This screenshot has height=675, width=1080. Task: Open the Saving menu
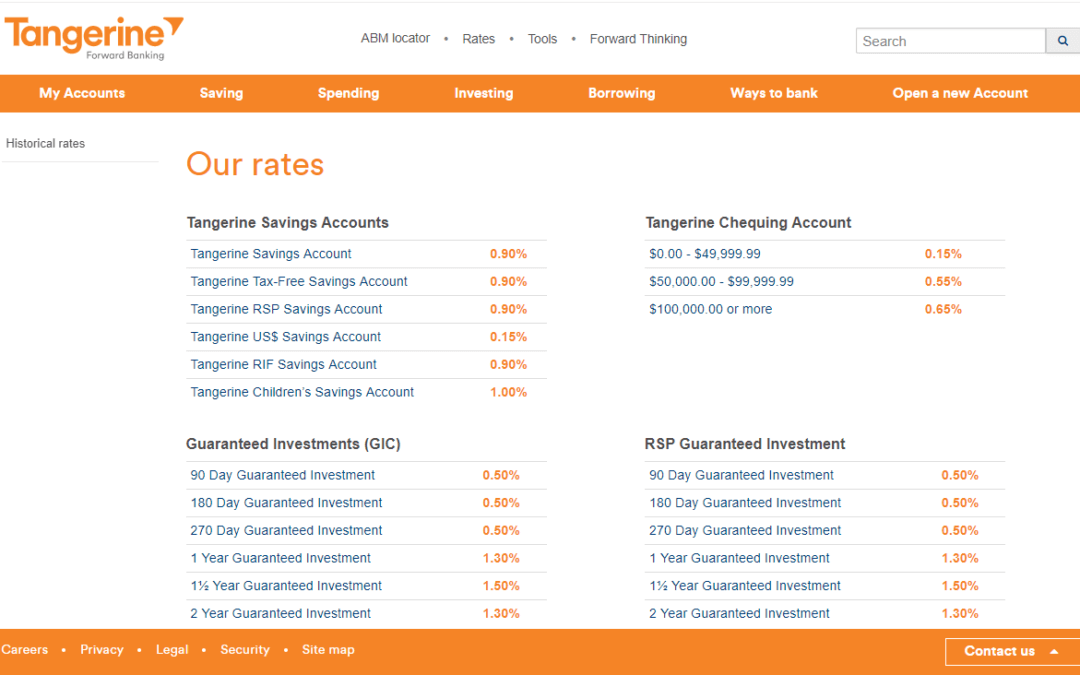[x=221, y=93]
